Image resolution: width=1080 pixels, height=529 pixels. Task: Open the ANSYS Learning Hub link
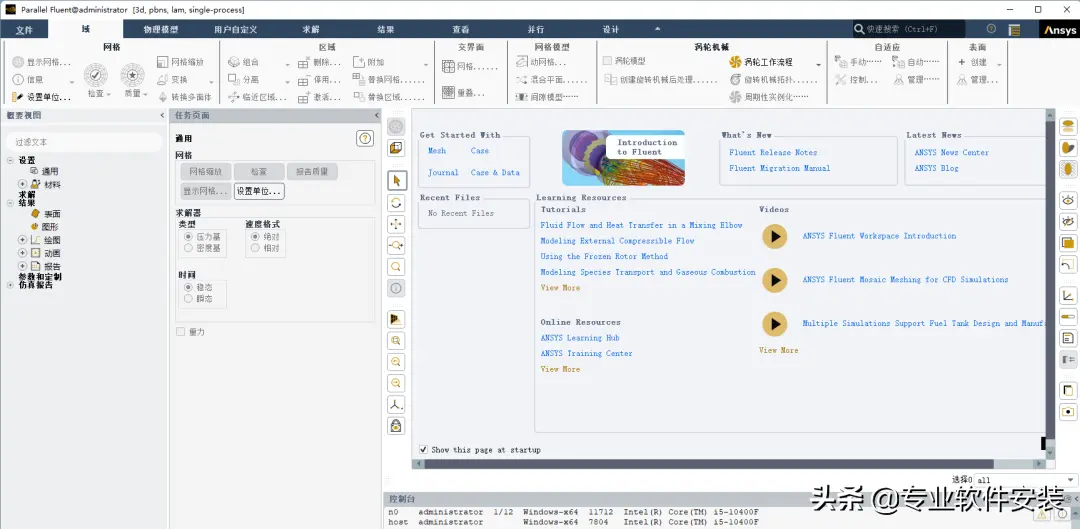coord(580,338)
